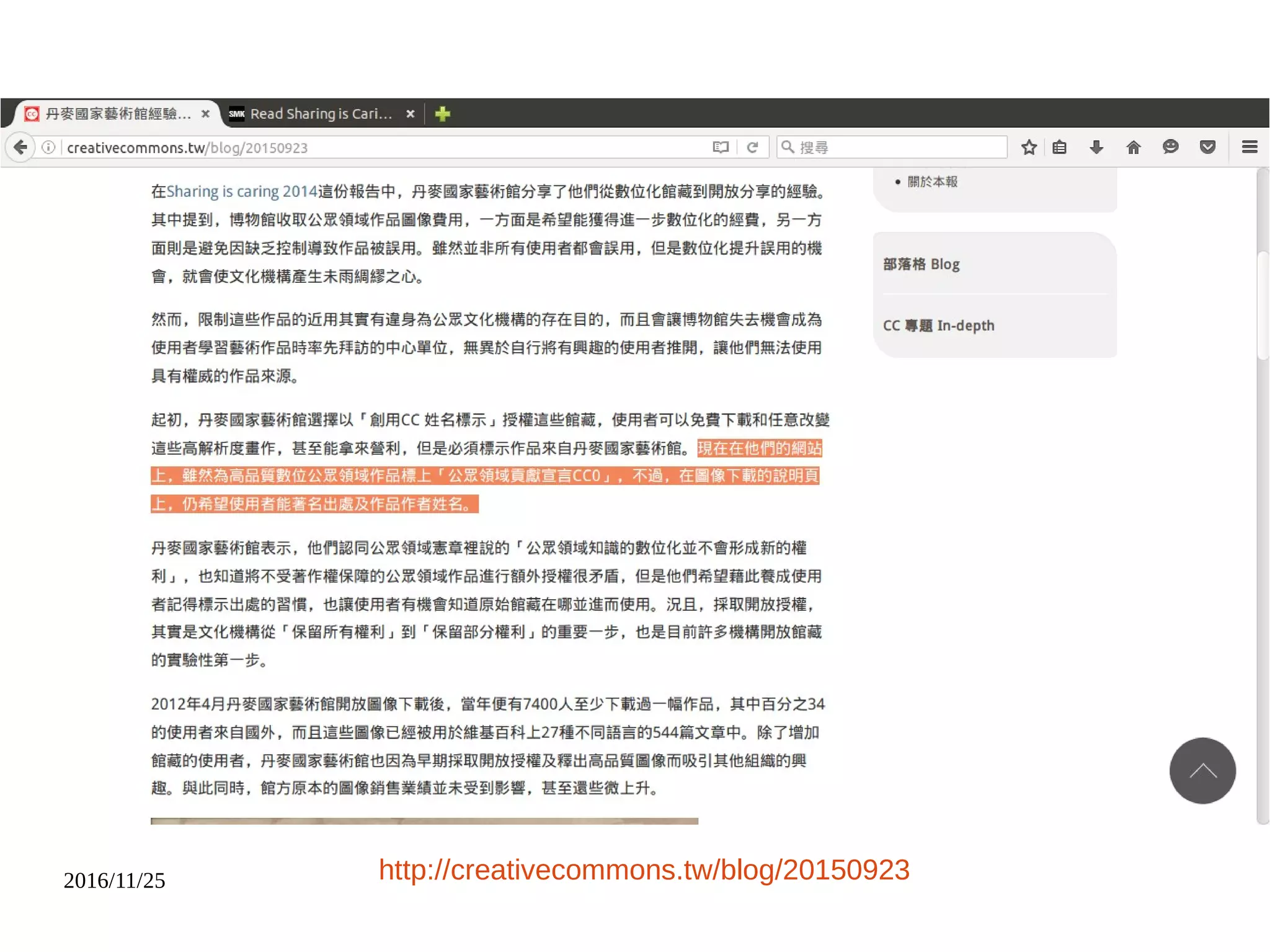Open a new tab with green plus
The image size is (1270, 952).
tap(442, 113)
